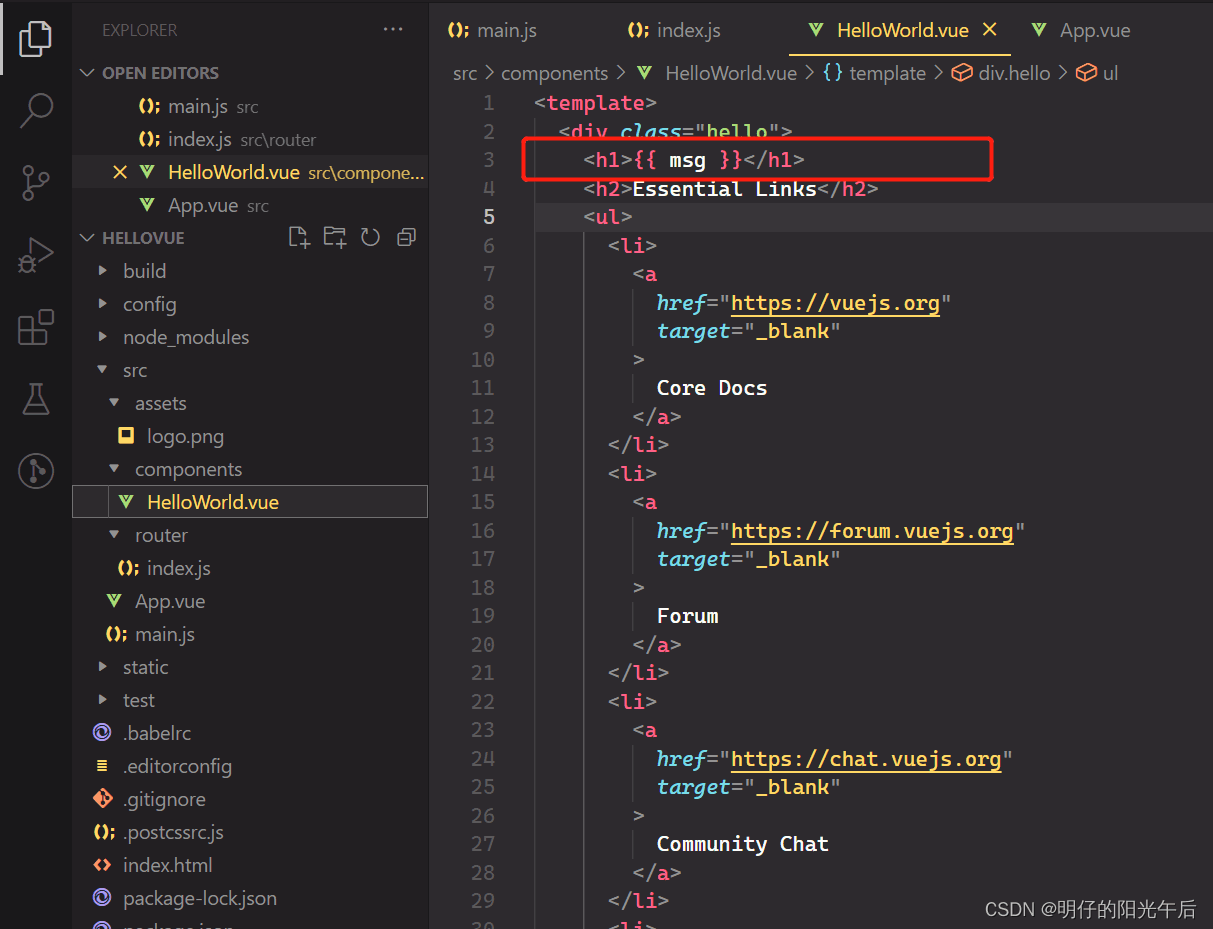Image resolution: width=1213 pixels, height=929 pixels.
Task: Click the New Folder icon in explorer
Action: click(x=335, y=237)
